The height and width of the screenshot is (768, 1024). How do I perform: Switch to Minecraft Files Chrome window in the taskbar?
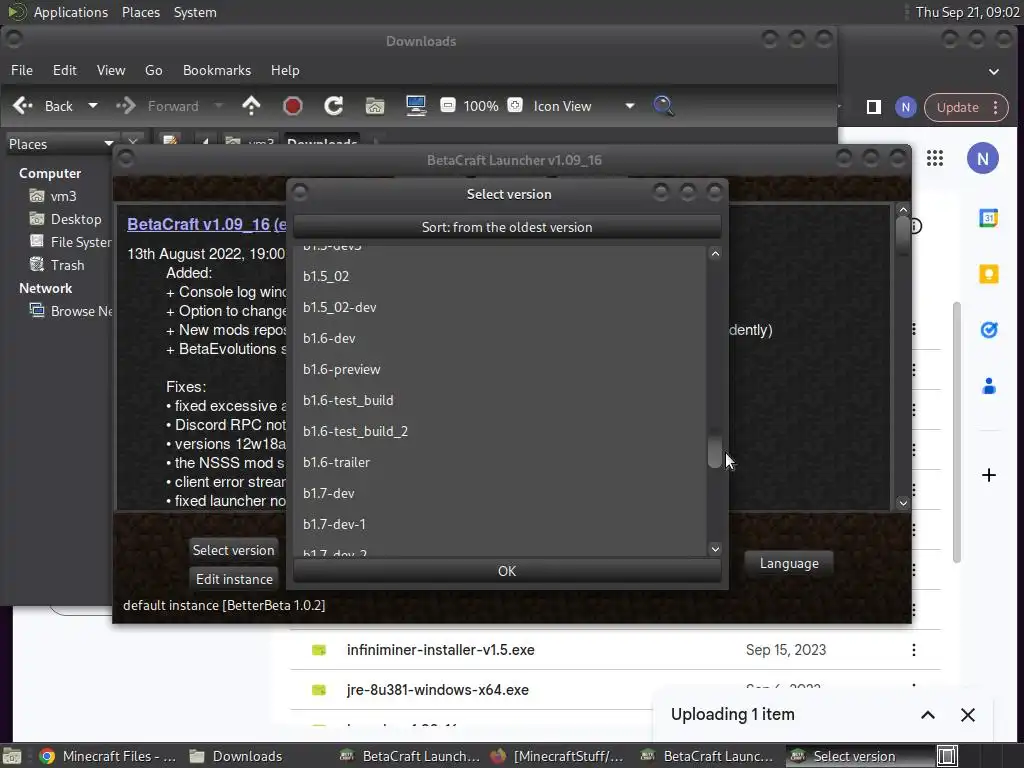[108, 756]
